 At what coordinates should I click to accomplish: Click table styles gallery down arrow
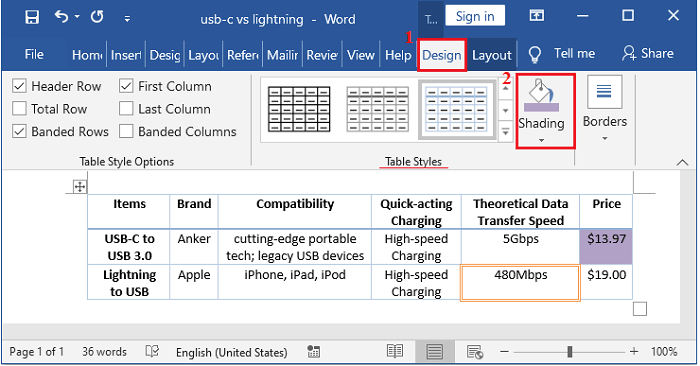tap(505, 110)
